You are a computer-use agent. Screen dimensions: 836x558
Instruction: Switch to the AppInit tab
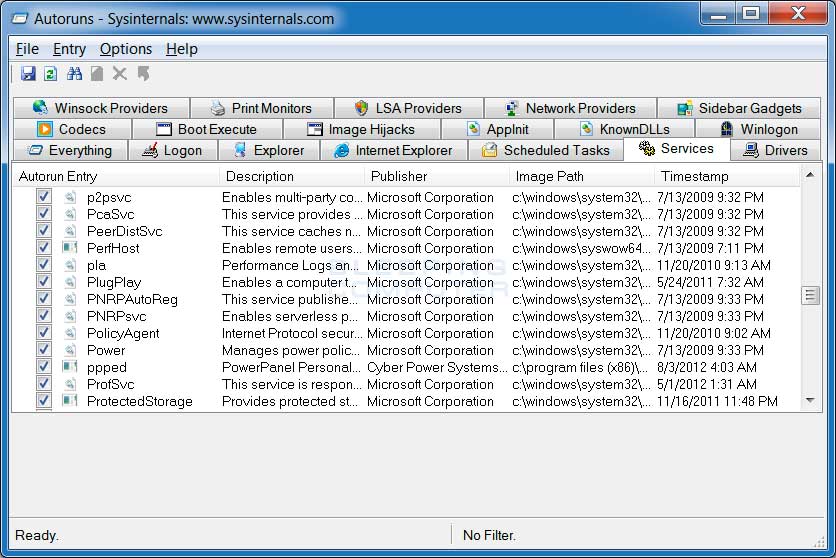click(497, 129)
